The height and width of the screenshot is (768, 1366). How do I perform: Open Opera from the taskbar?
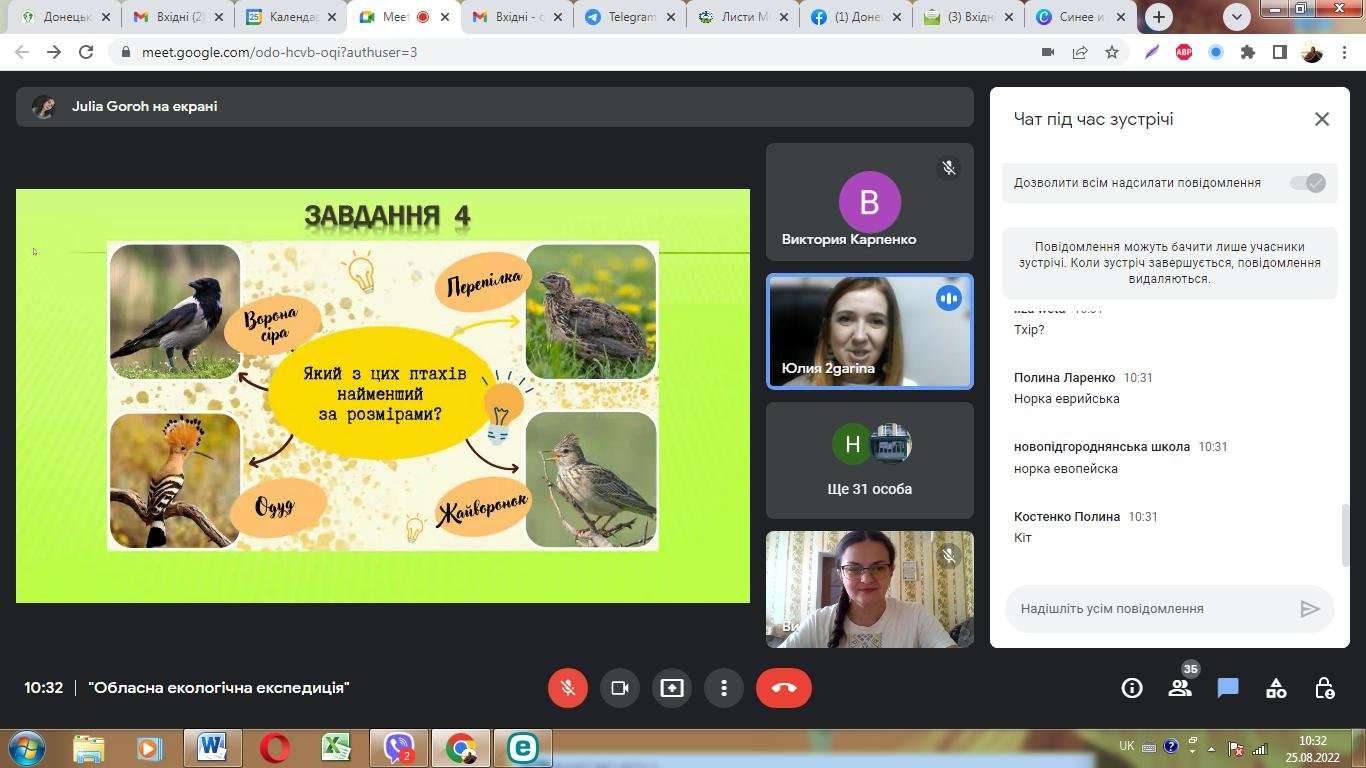click(275, 748)
